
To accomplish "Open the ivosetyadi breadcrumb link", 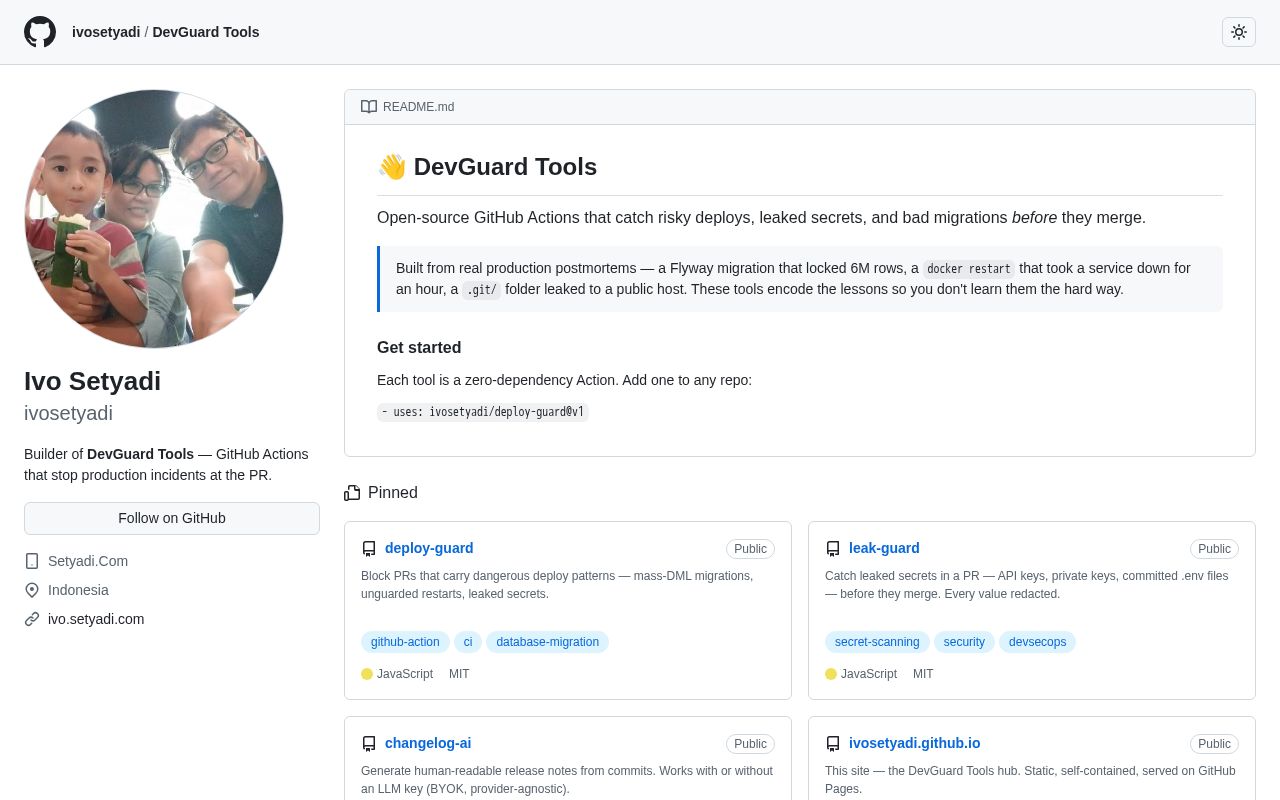I will point(106,32).
